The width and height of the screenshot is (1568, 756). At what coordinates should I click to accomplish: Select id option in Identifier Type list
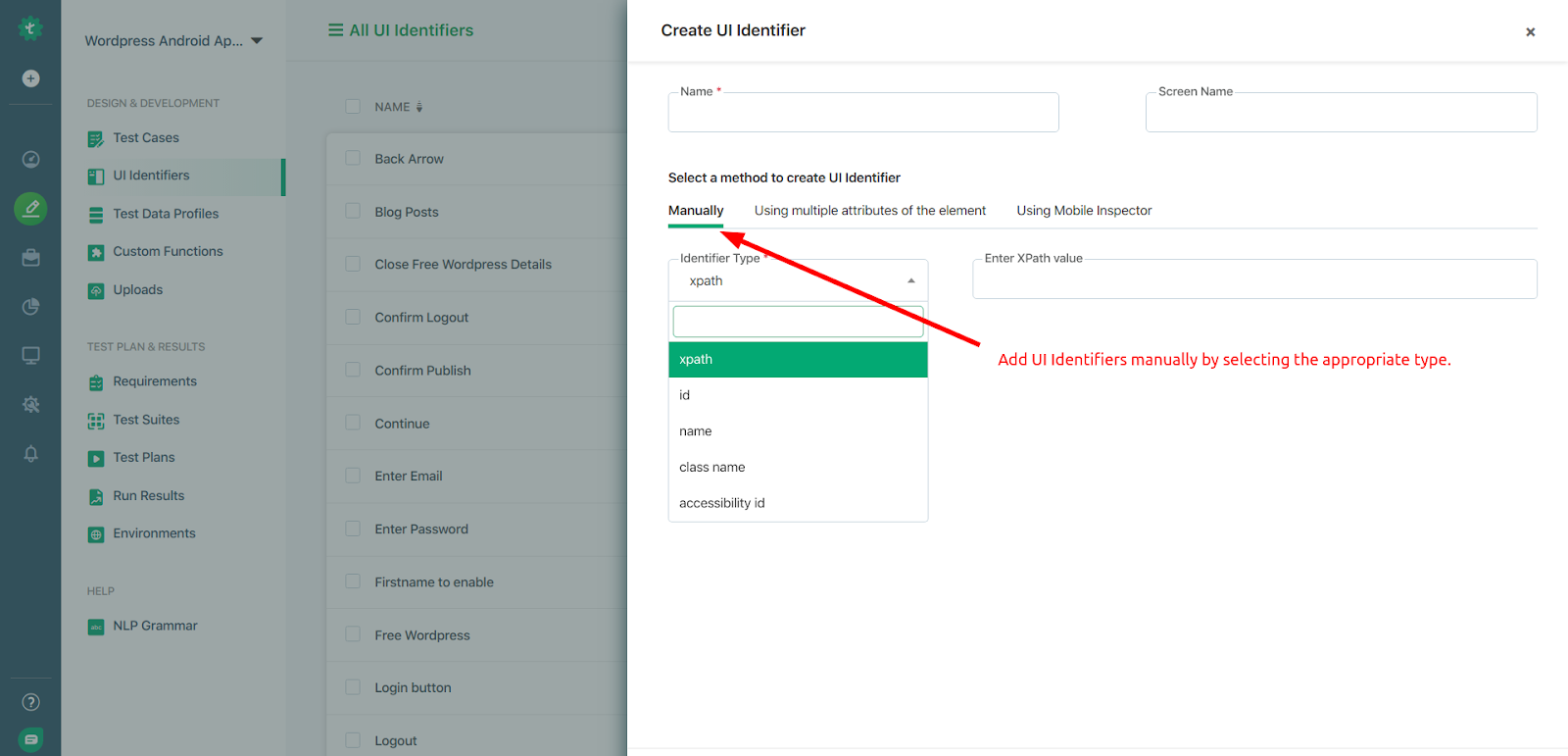click(798, 395)
